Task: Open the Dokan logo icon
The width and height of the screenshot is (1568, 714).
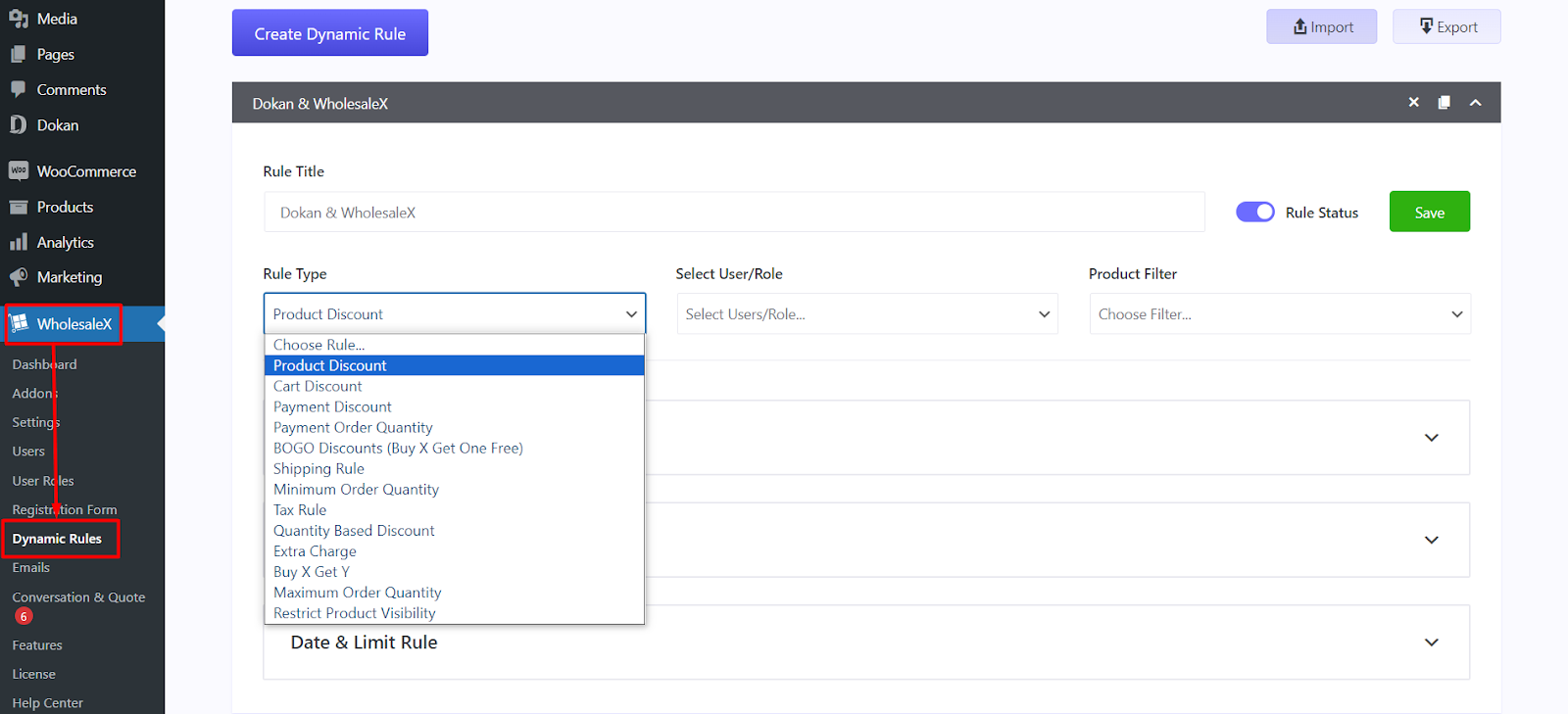Action: pyautogui.click(x=19, y=124)
